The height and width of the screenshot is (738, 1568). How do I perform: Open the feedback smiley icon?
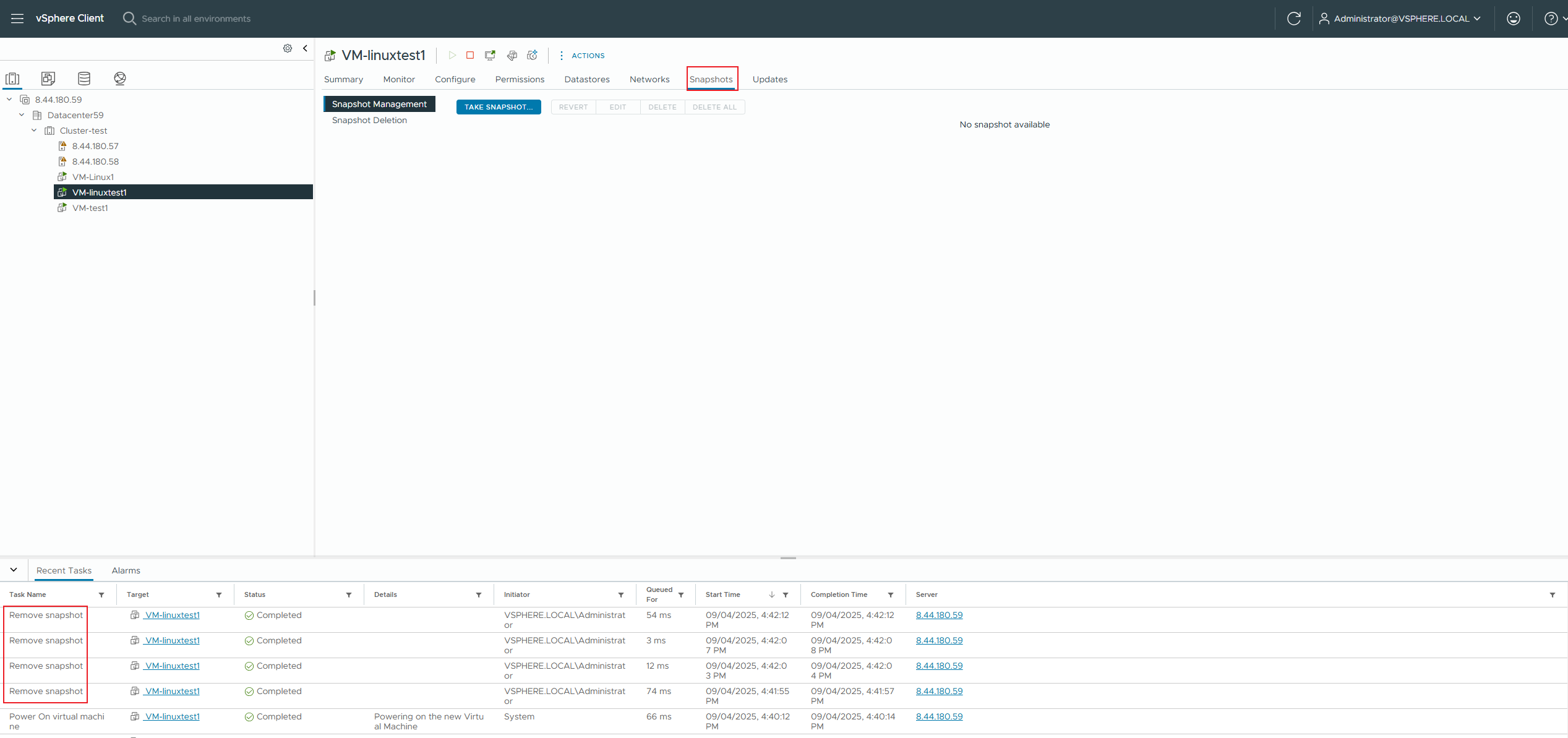click(1513, 19)
